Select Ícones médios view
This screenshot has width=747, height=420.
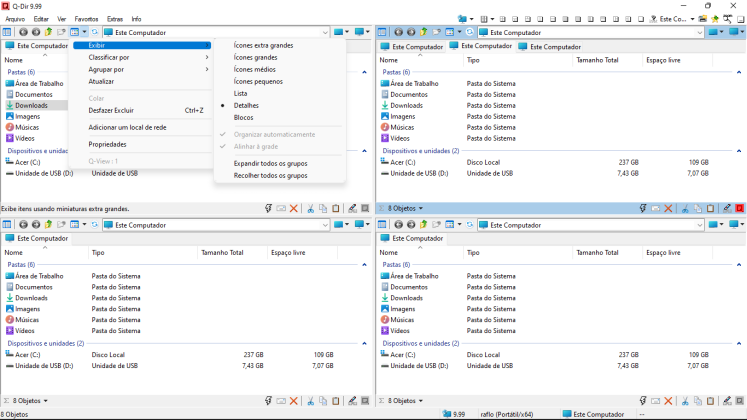254,69
